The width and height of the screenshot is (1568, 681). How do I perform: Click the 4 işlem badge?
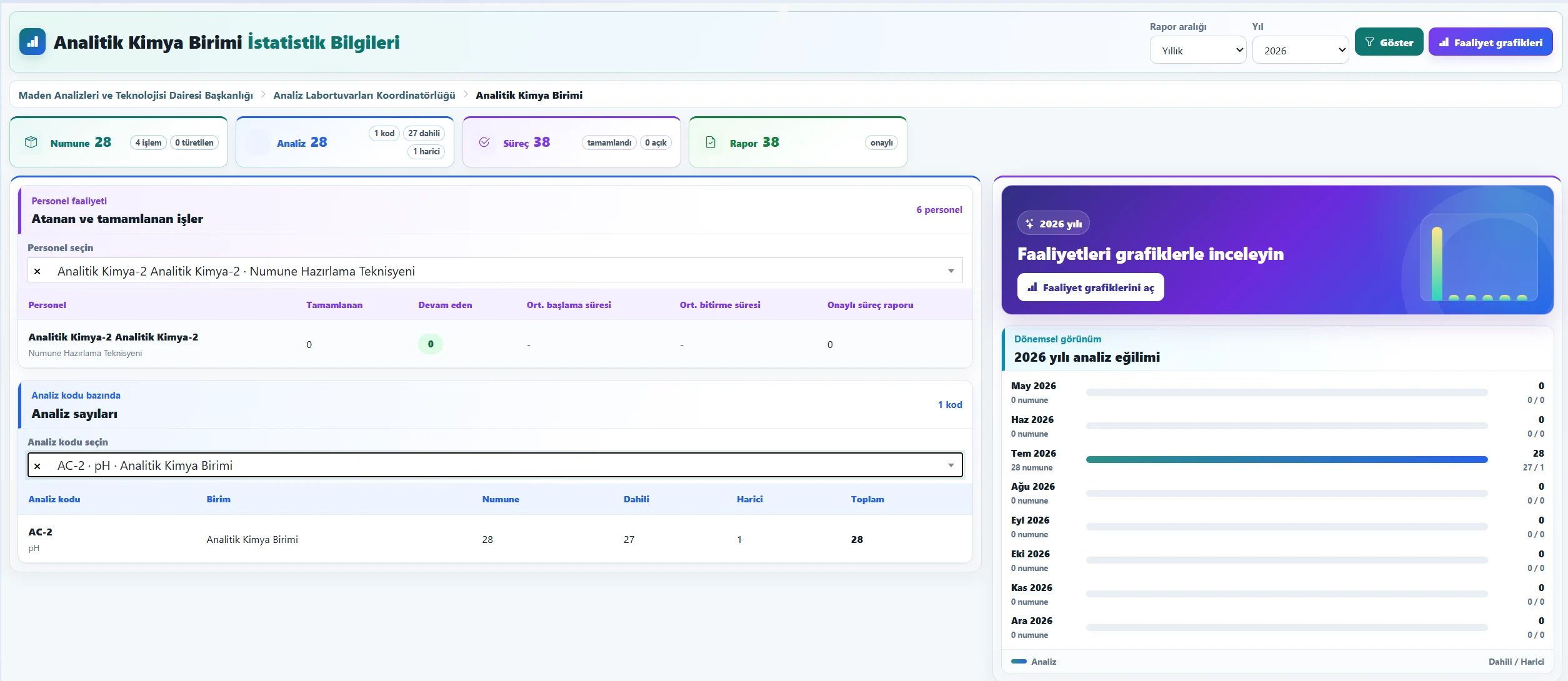[x=148, y=142]
